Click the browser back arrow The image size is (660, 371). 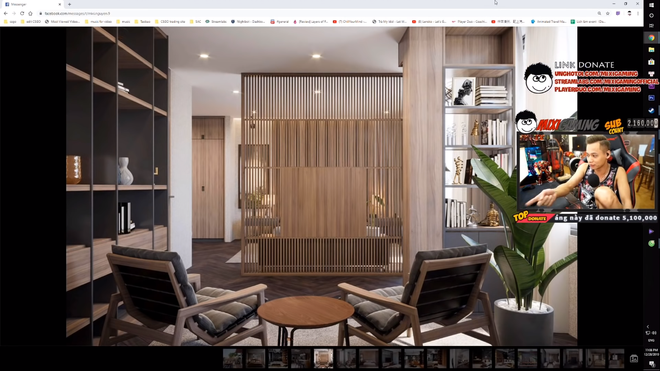coord(5,13)
